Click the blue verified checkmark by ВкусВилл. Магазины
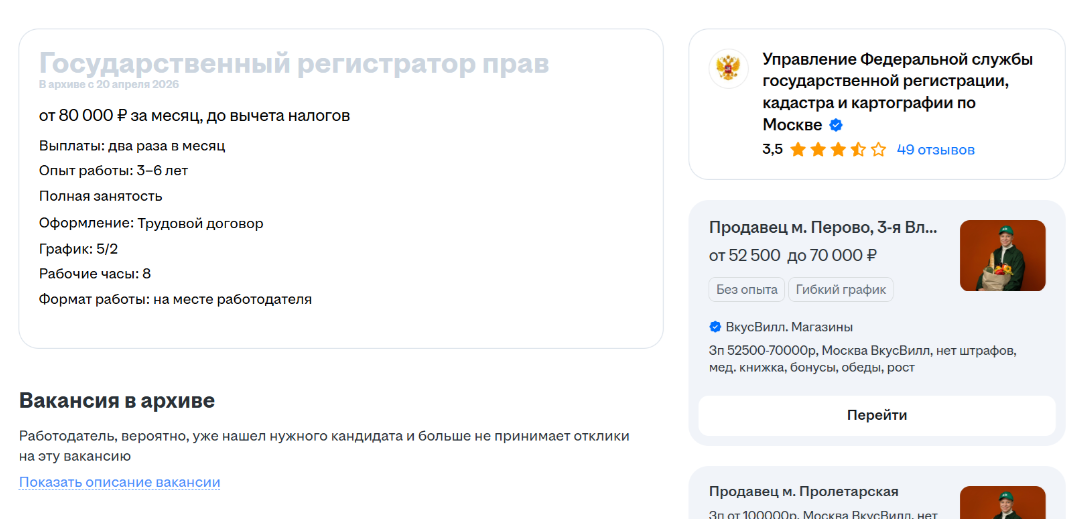1066x519 pixels. [715, 327]
